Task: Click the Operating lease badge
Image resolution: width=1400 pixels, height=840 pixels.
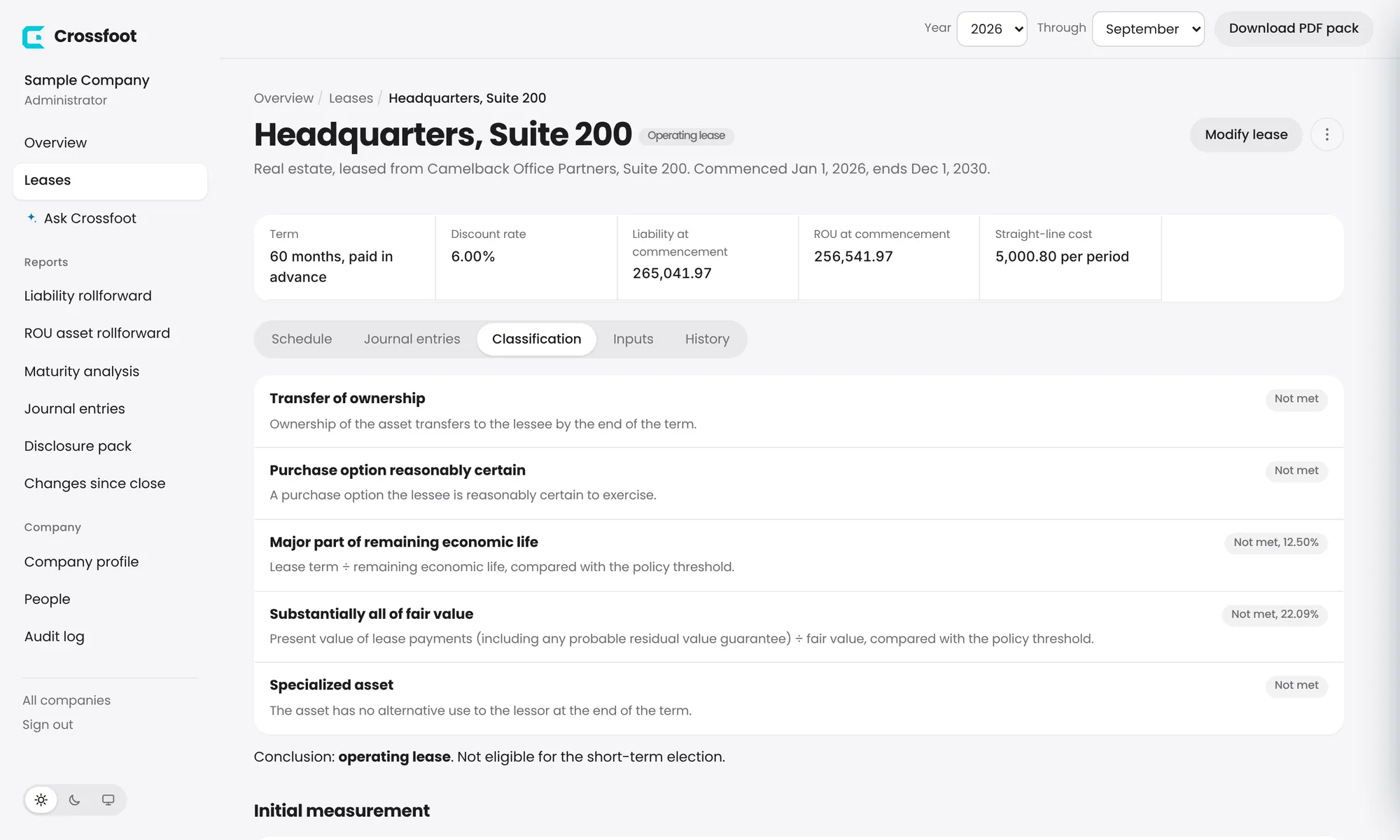Action: [x=686, y=136]
